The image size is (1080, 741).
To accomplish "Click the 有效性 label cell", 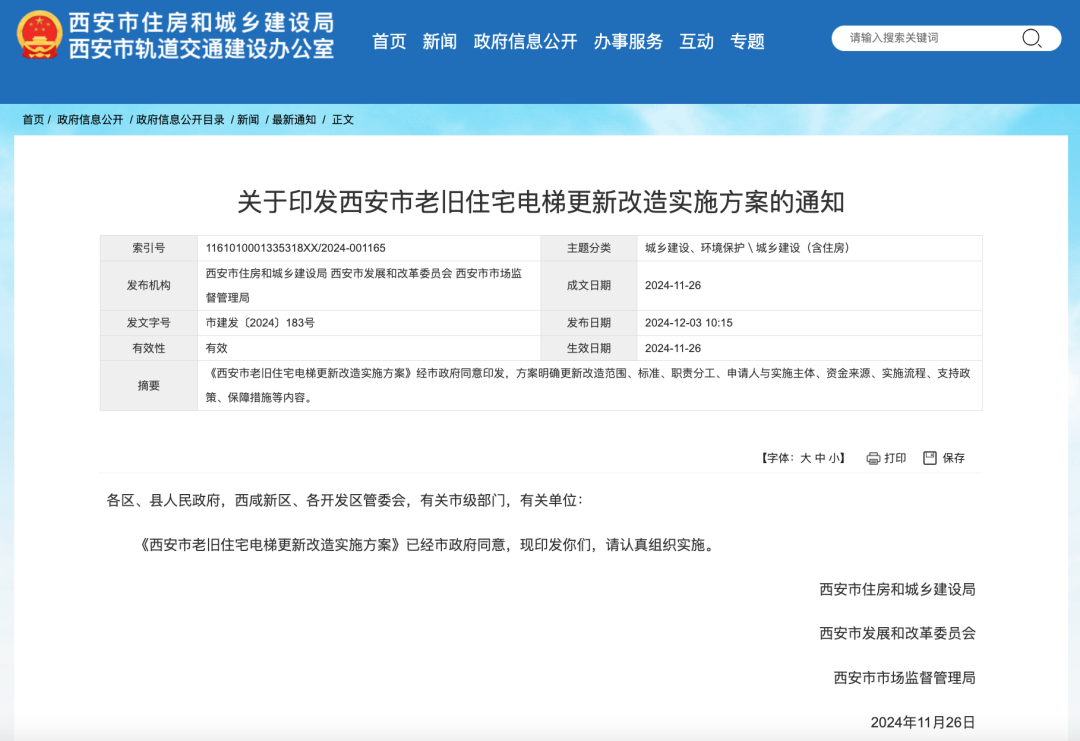I will pos(149,348).
